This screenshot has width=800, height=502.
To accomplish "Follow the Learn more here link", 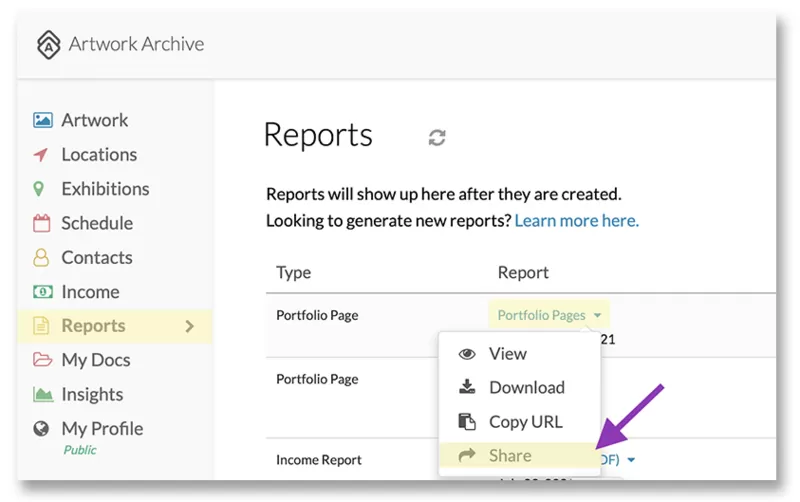I will click(x=577, y=220).
